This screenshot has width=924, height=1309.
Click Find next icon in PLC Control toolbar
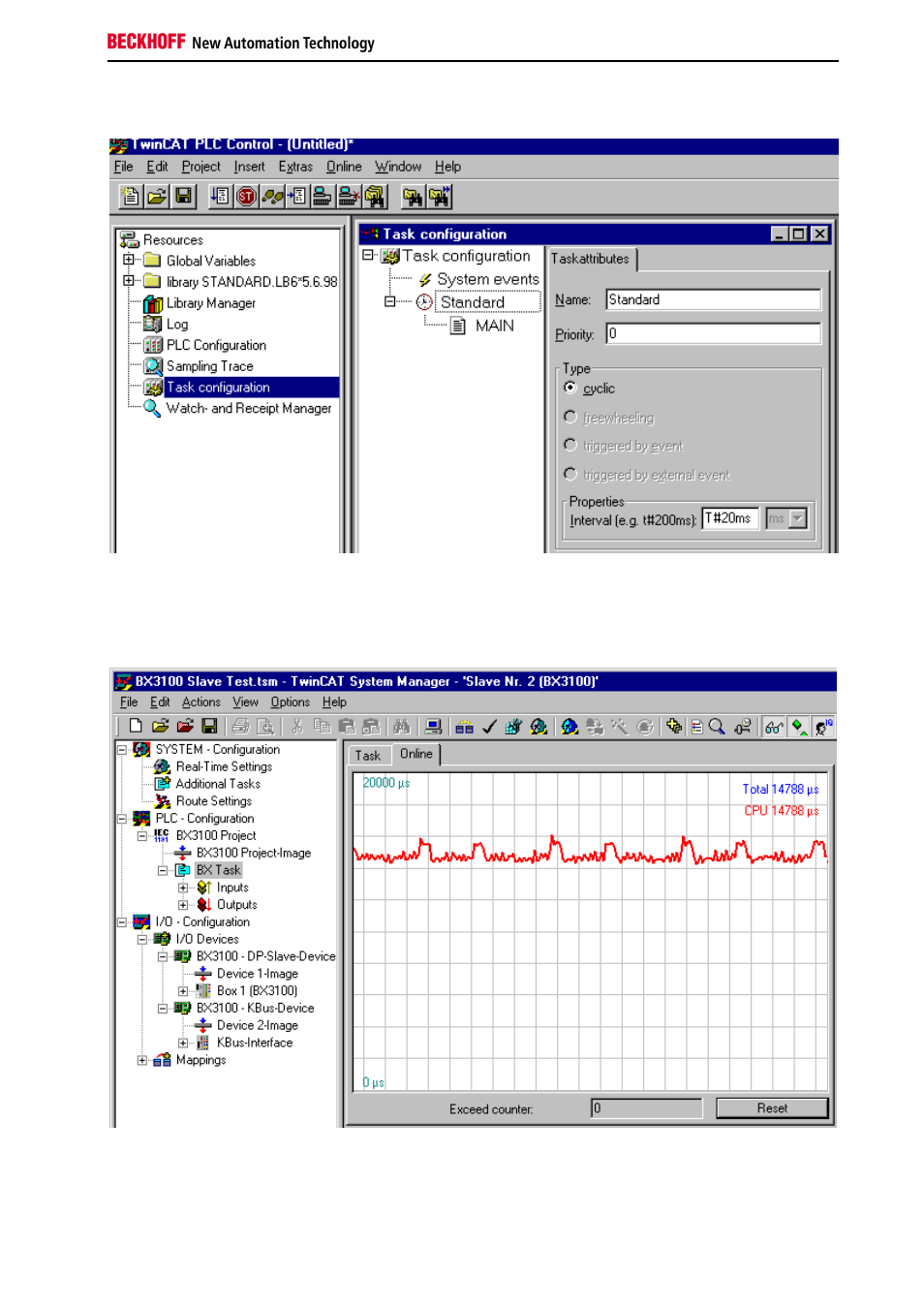pos(440,197)
